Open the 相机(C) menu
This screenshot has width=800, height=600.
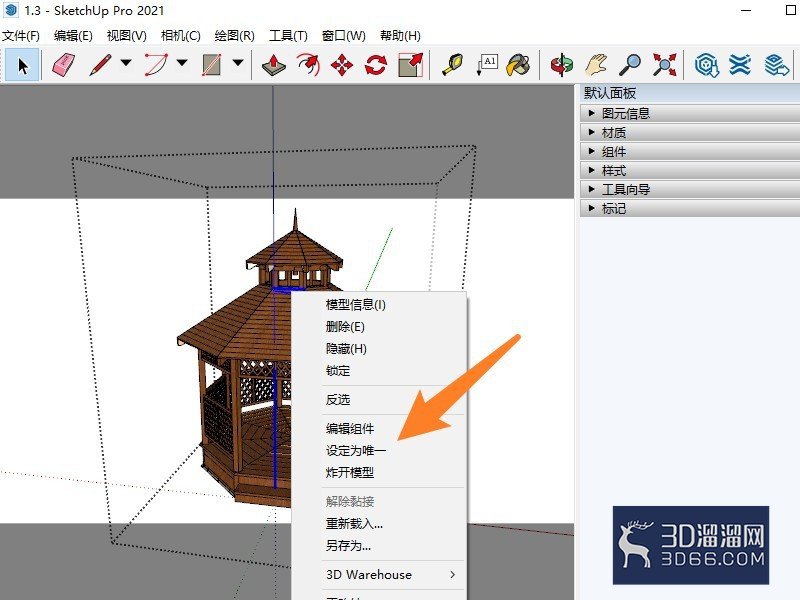pos(181,36)
